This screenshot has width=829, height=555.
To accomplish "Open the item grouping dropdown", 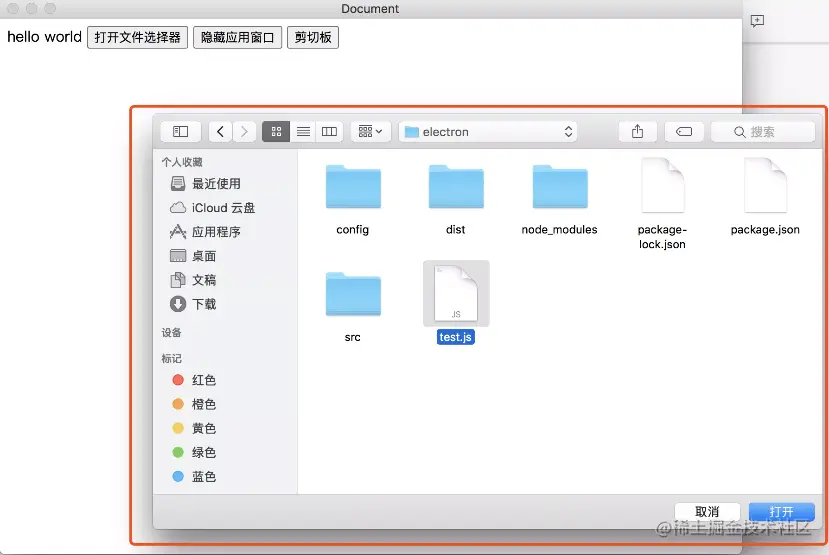I will click(x=371, y=132).
